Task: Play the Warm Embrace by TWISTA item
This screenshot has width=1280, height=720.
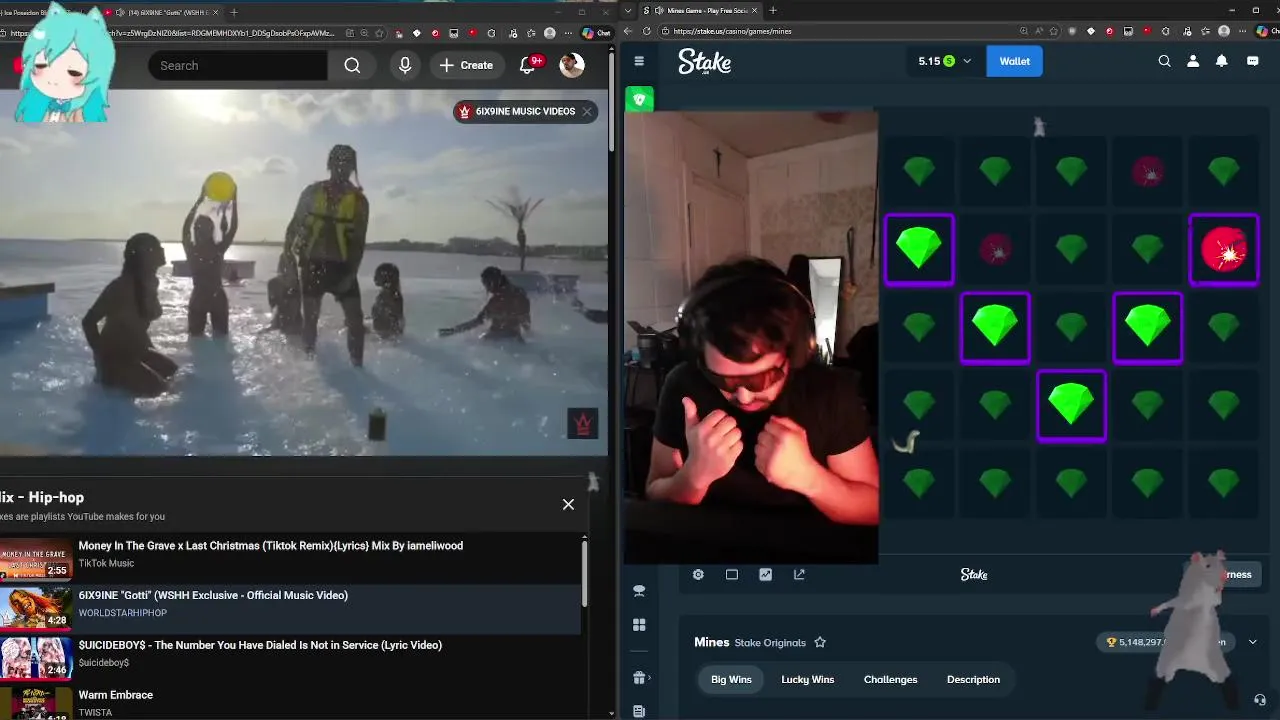Action: pos(290,702)
